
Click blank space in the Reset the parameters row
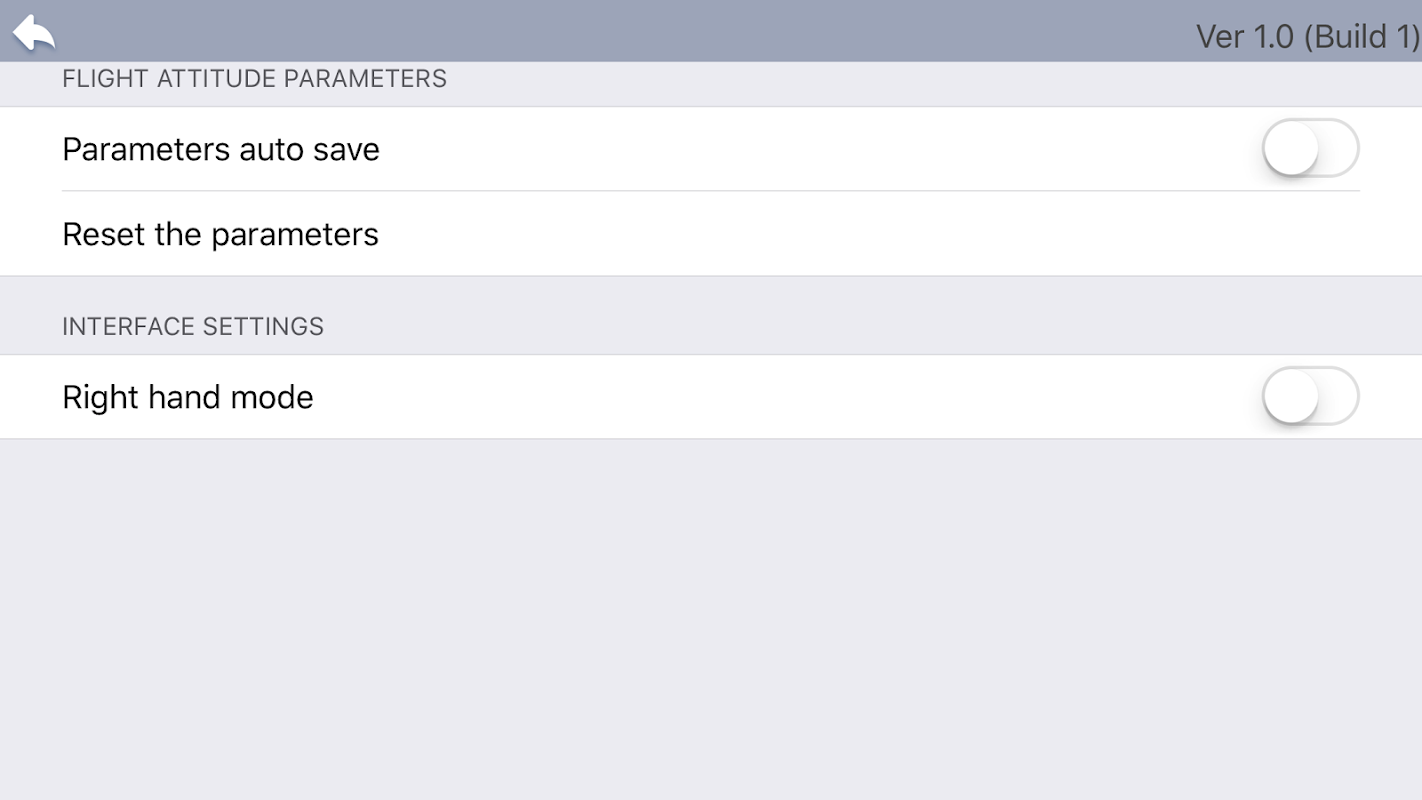point(800,234)
